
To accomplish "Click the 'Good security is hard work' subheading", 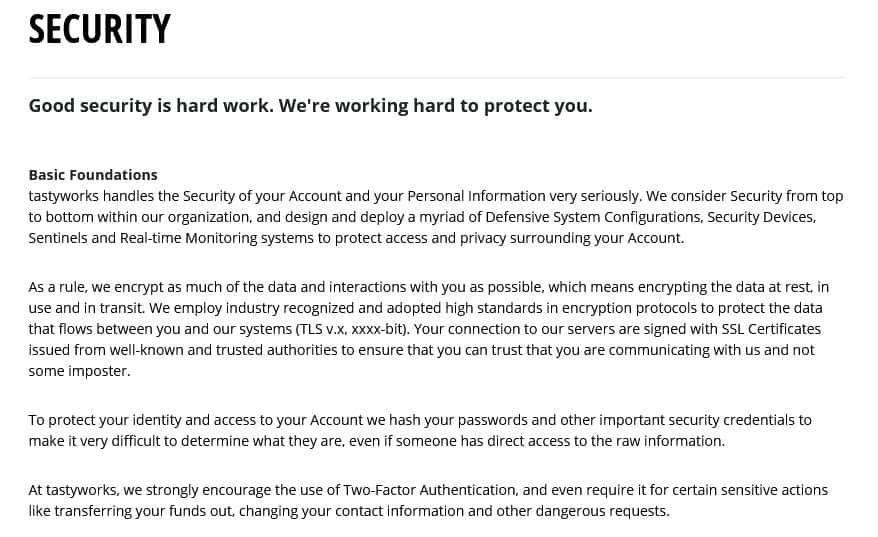I will 310,105.
